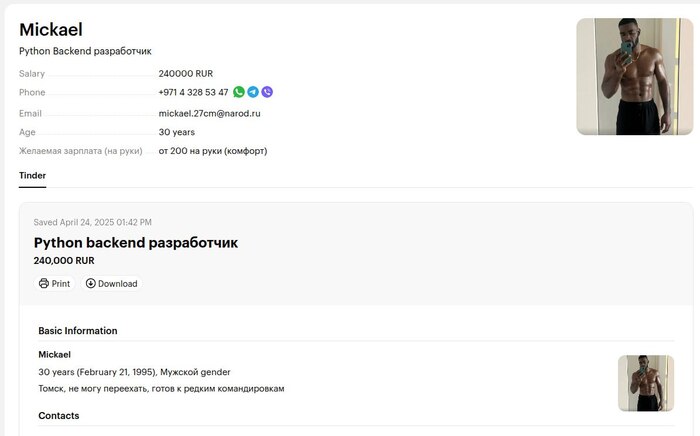
Task: Select the Basic Information section header
Action: pyautogui.click(x=78, y=331)
